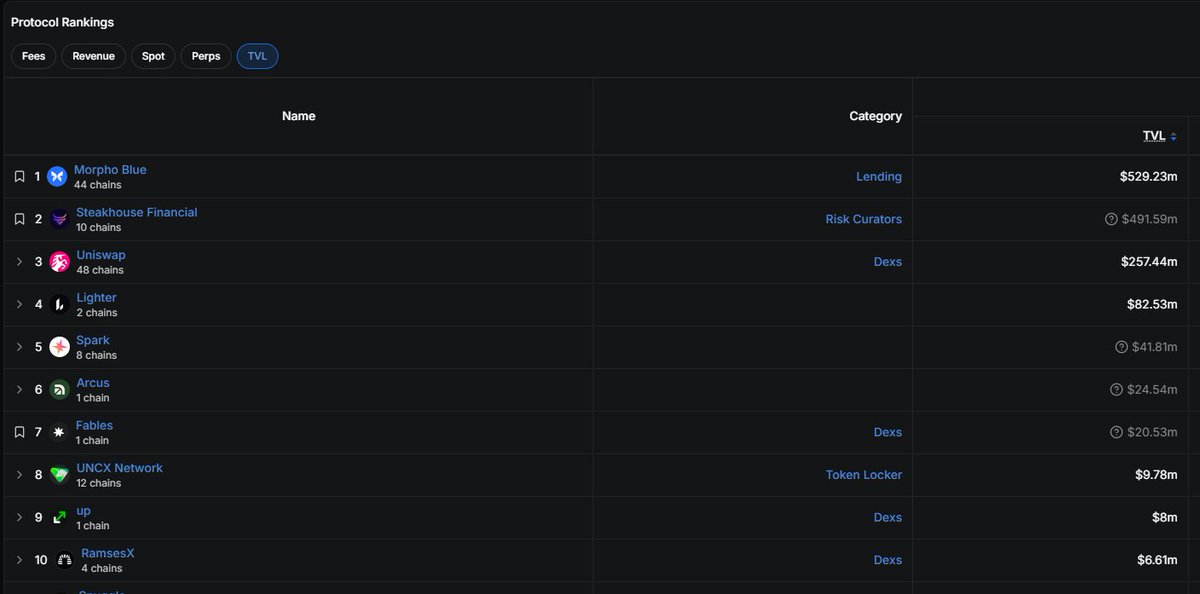The image size is (1200, 594).
Task: Open the Dexs category in RamsesX row
Action: coord(888,560)
